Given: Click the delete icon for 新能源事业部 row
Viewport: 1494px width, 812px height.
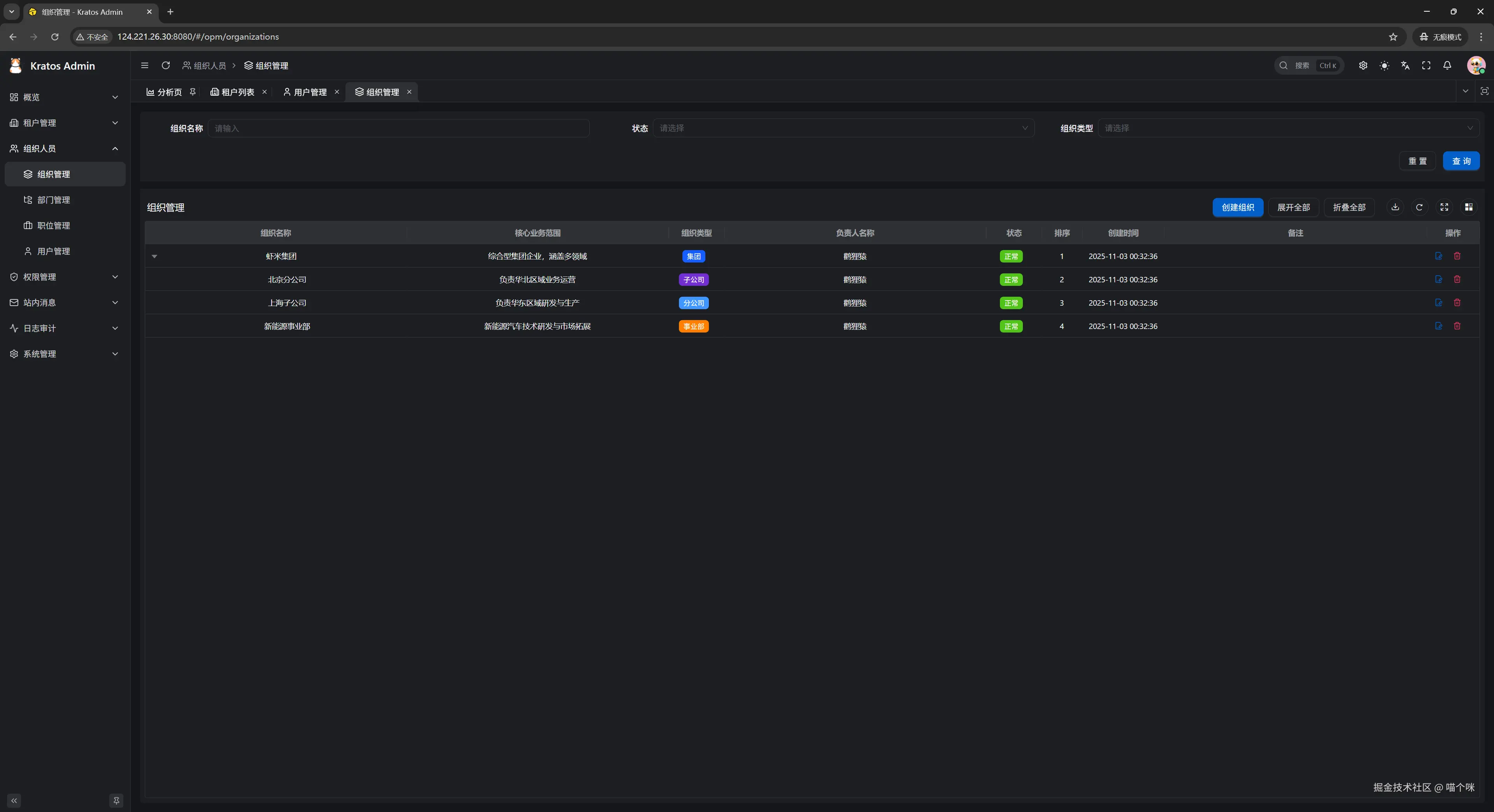Looking at the screenshot, I should 1457,326.
